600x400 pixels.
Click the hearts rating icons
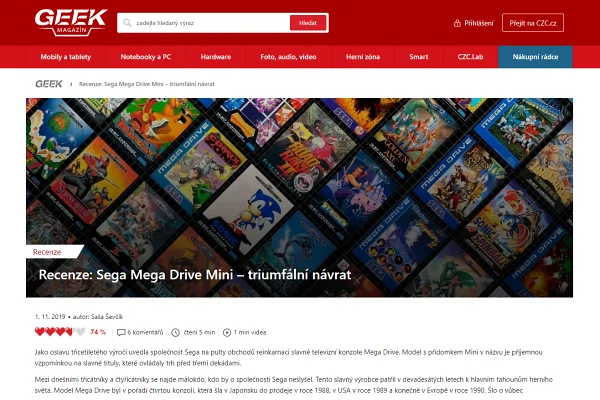click(60, 332)
